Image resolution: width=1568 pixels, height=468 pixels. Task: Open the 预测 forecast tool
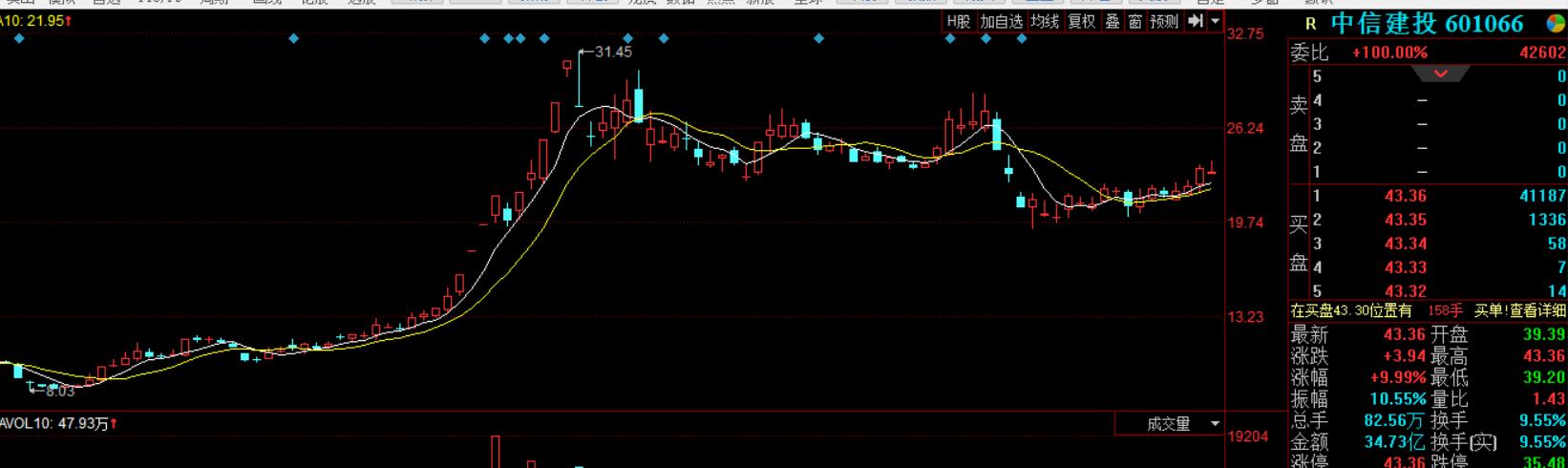[1164, 21]
